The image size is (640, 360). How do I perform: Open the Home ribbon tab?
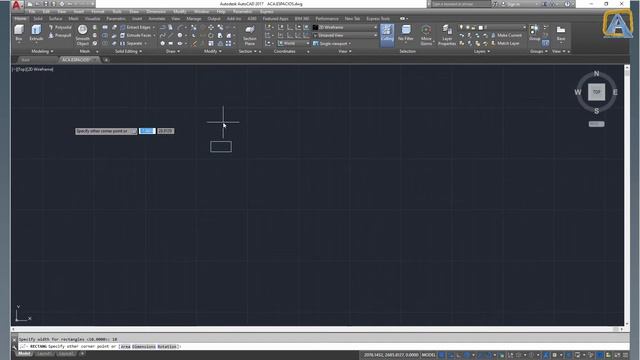coord(20,19)
